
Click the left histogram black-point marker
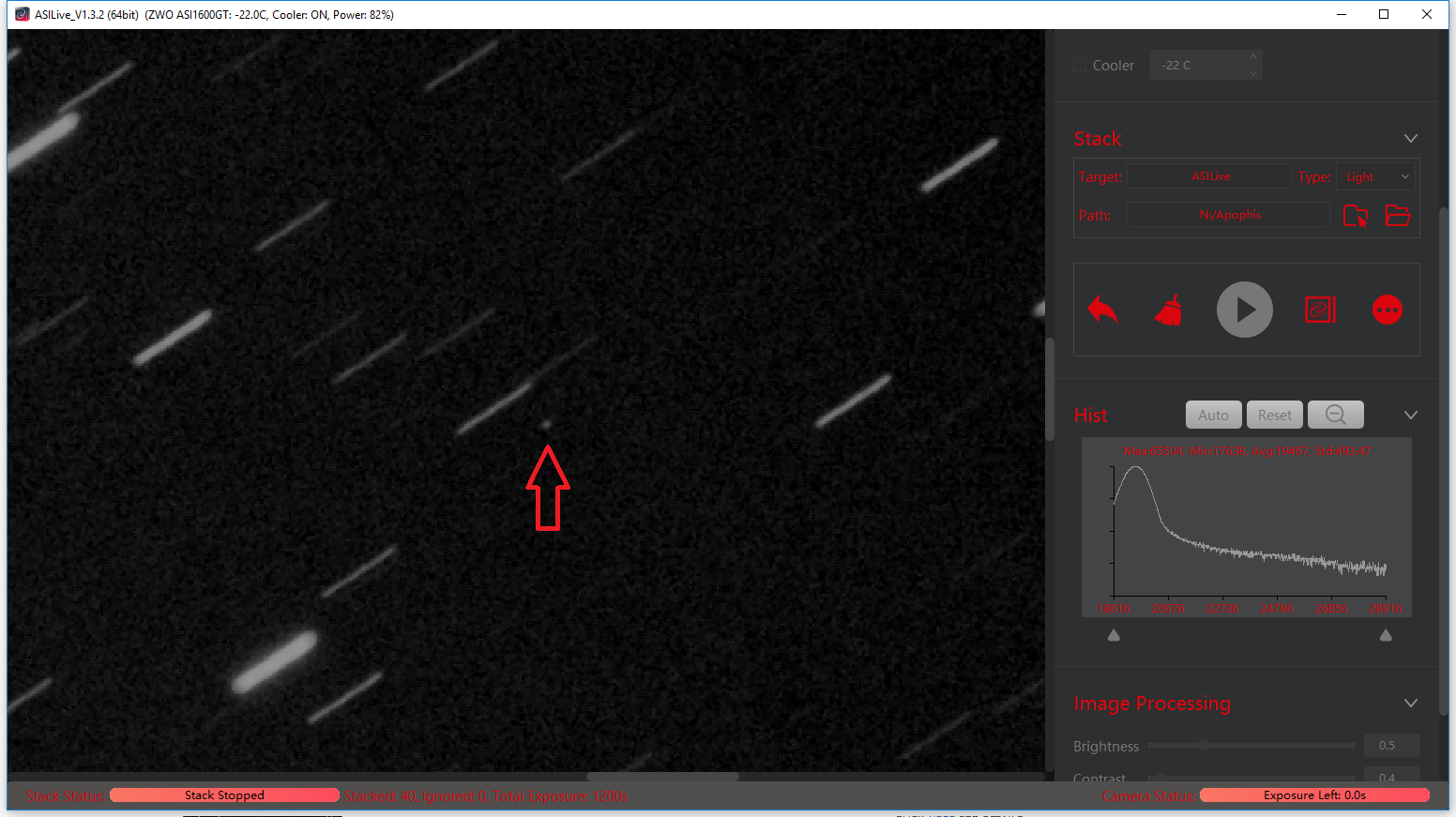(x=1114, y=635)
